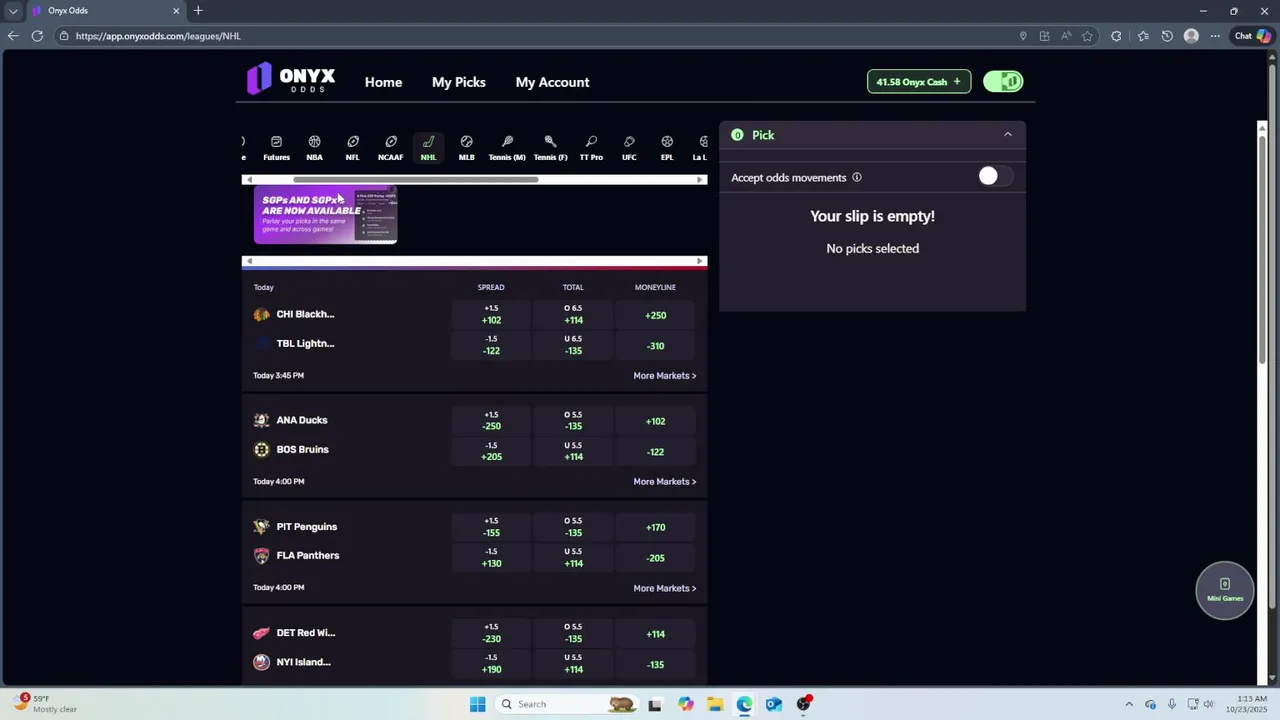This screenshot has height=720, width=1280.
Task: Click the tab list dropdown arrow in browser
Action: pyautogui.click(x=13, y=11)
